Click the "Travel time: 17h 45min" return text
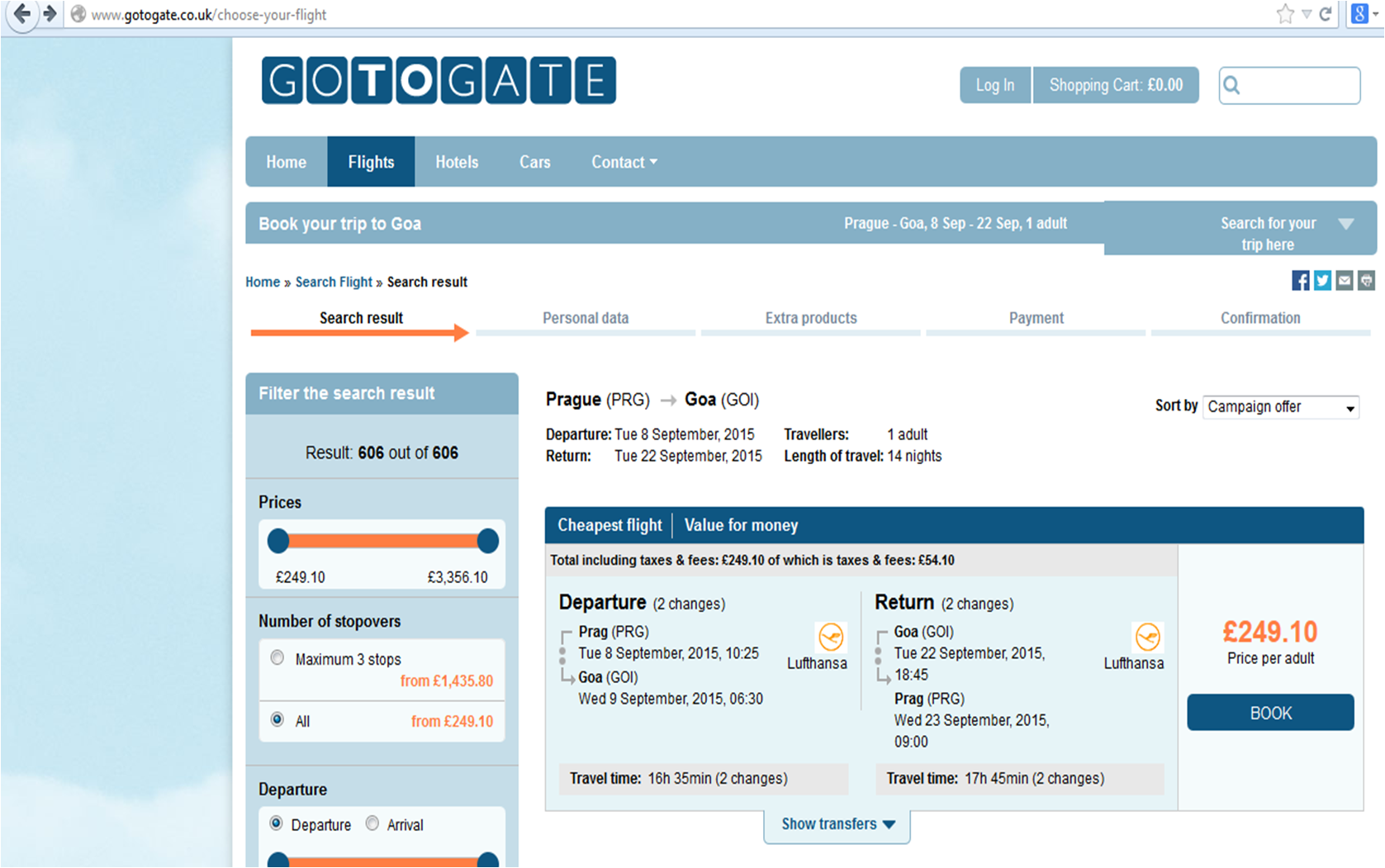Viewport: 1385px width, 868px height. pyautogui.click(x=995, y=778)
